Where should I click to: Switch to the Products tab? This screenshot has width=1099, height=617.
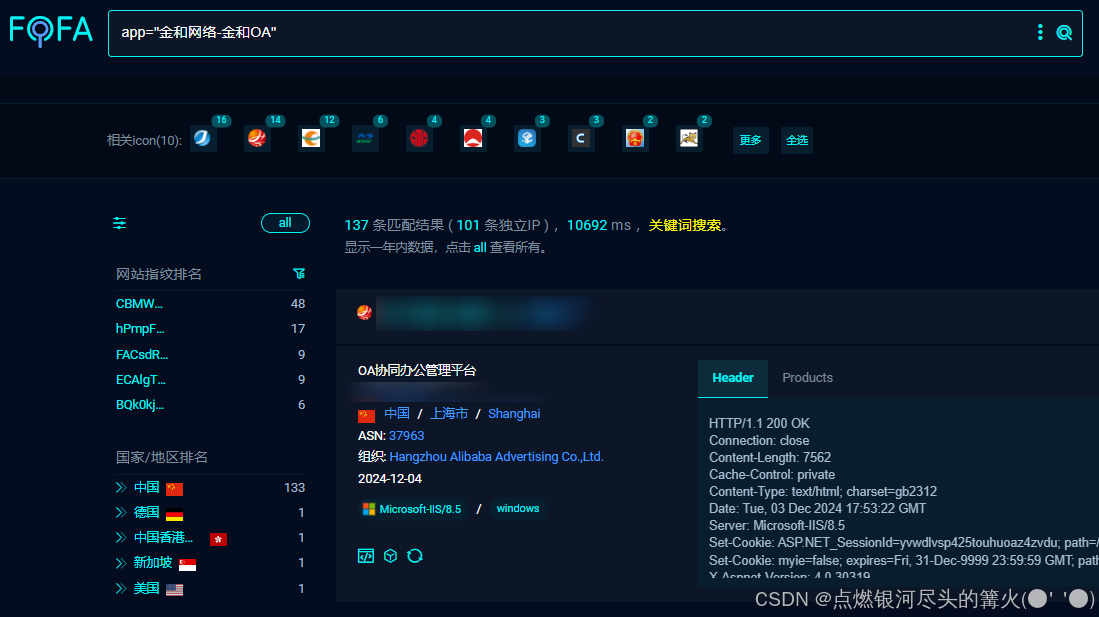807,378
